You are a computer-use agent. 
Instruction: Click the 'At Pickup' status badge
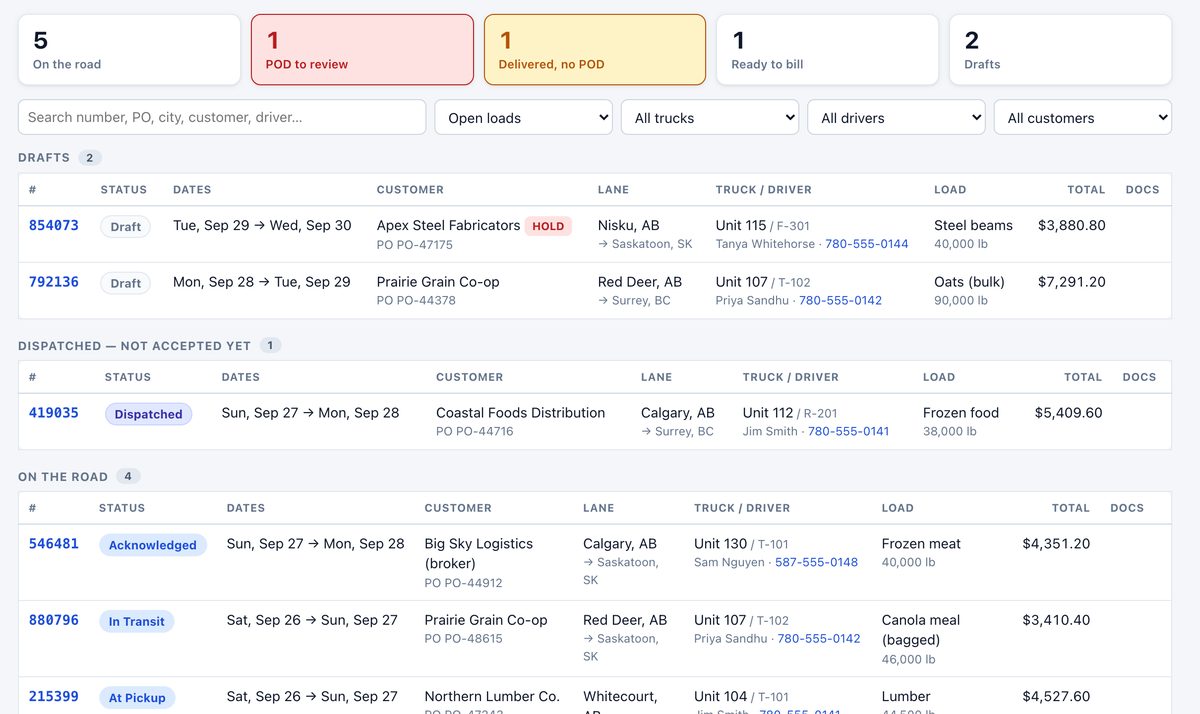(x=137, y=697)
